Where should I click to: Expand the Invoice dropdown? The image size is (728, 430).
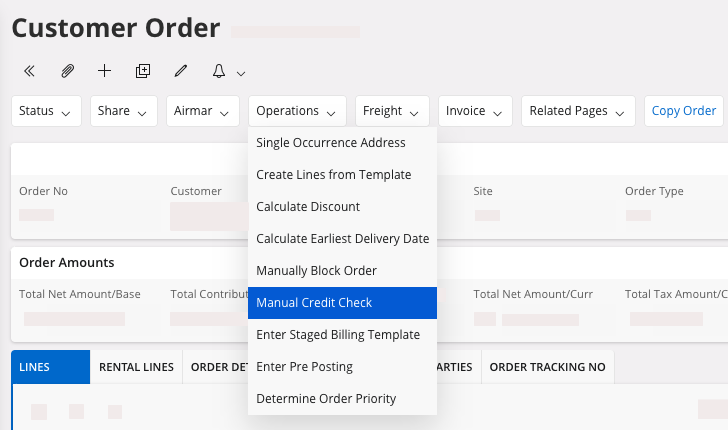tap(475, 111)
